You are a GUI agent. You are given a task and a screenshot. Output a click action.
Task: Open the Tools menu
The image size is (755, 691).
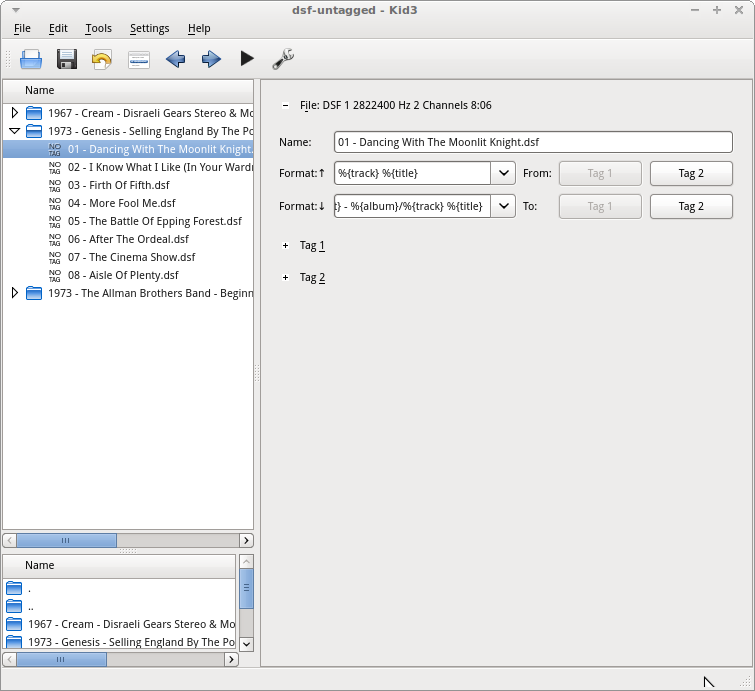coord(99,28)
